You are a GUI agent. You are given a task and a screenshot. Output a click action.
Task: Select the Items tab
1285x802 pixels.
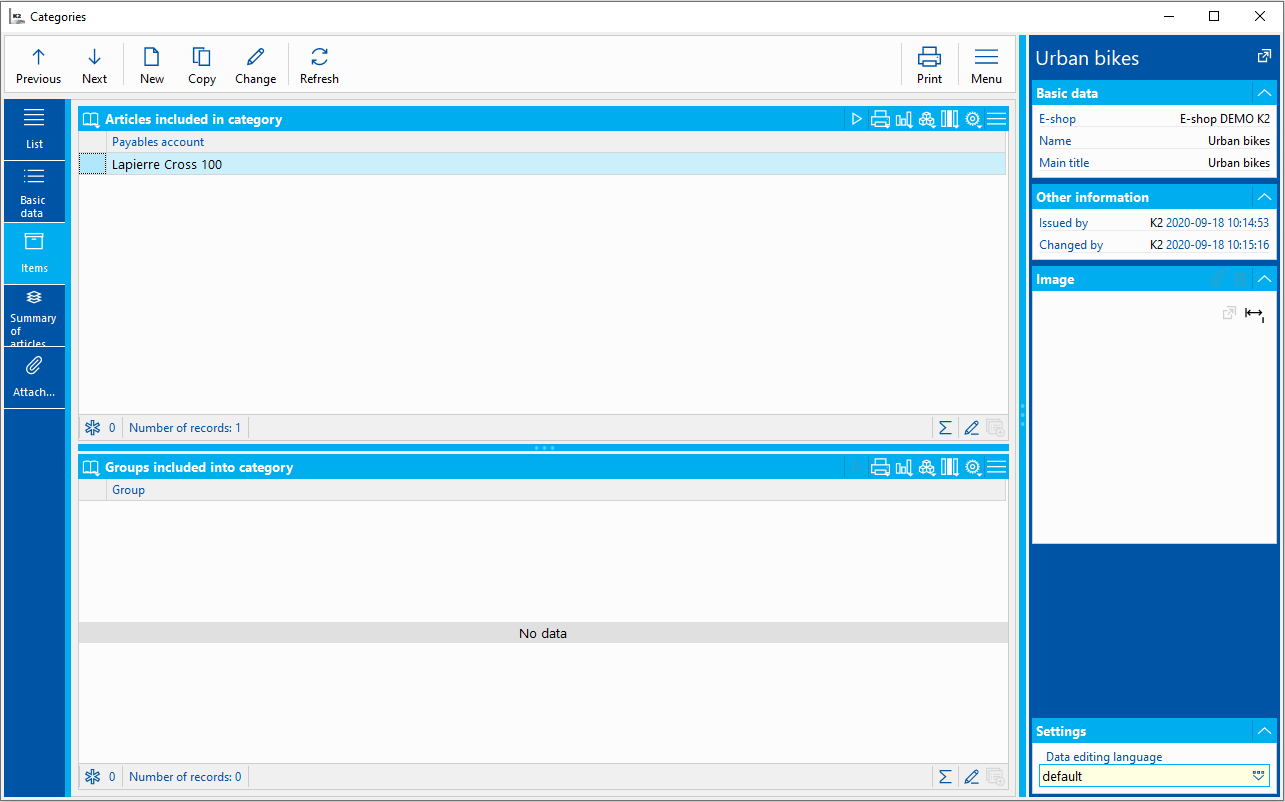(x=34, y=254)
